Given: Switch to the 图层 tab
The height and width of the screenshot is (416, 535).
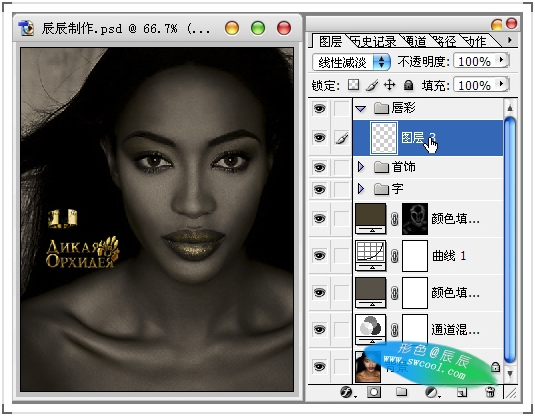Looking at the screenshot, I should point(330,42).
